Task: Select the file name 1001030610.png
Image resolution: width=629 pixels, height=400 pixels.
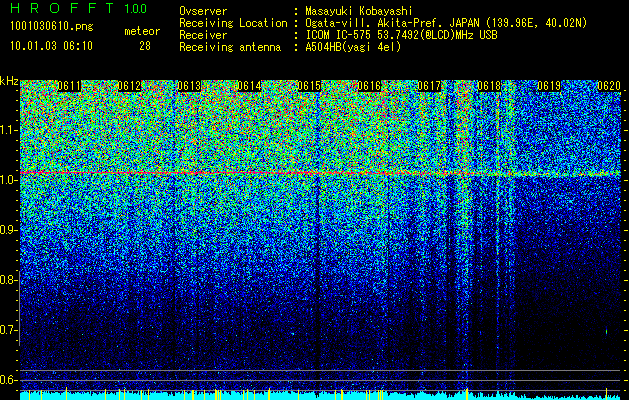Action: coord(52,26)
